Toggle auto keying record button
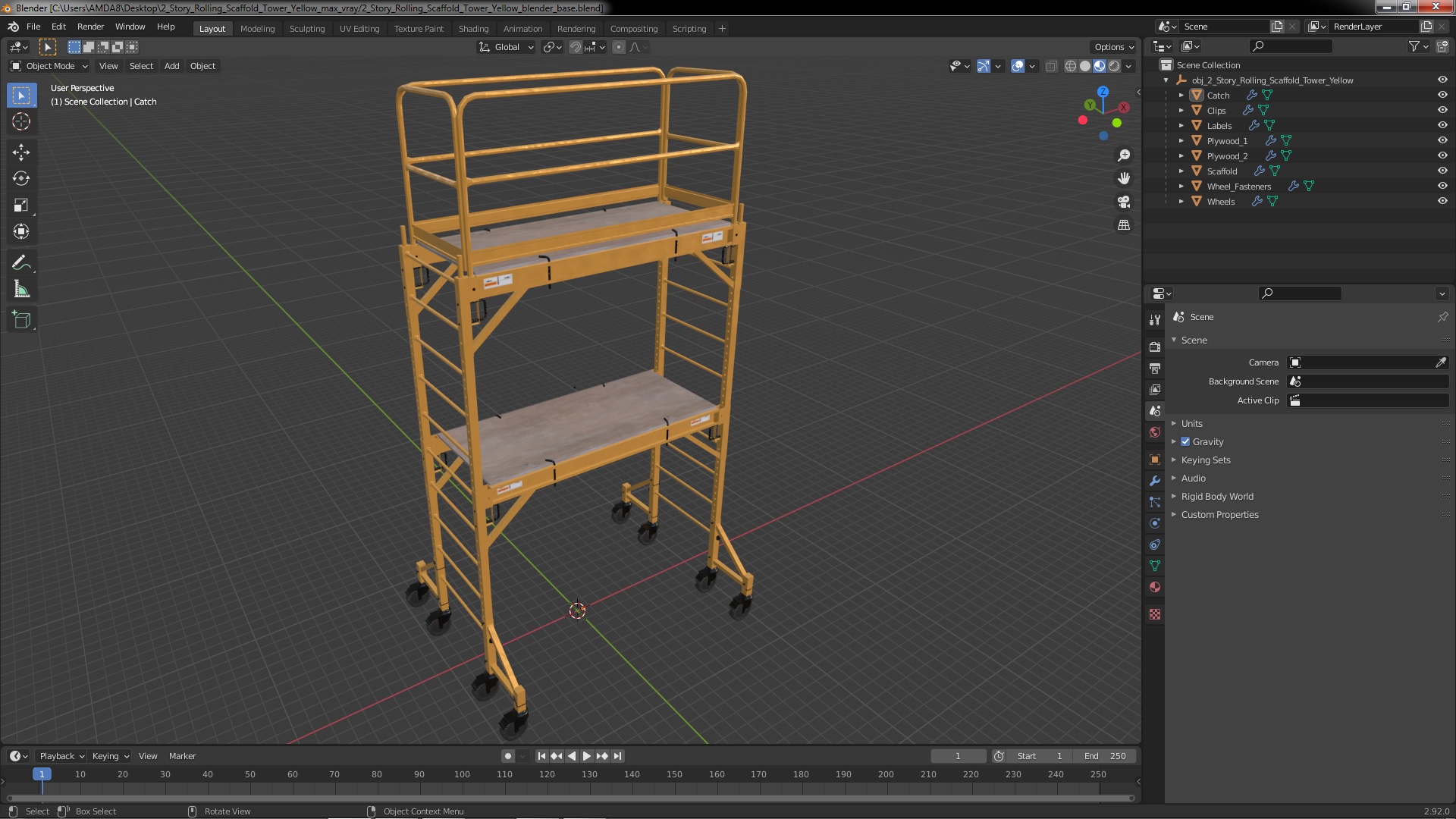 pos(507,756)
